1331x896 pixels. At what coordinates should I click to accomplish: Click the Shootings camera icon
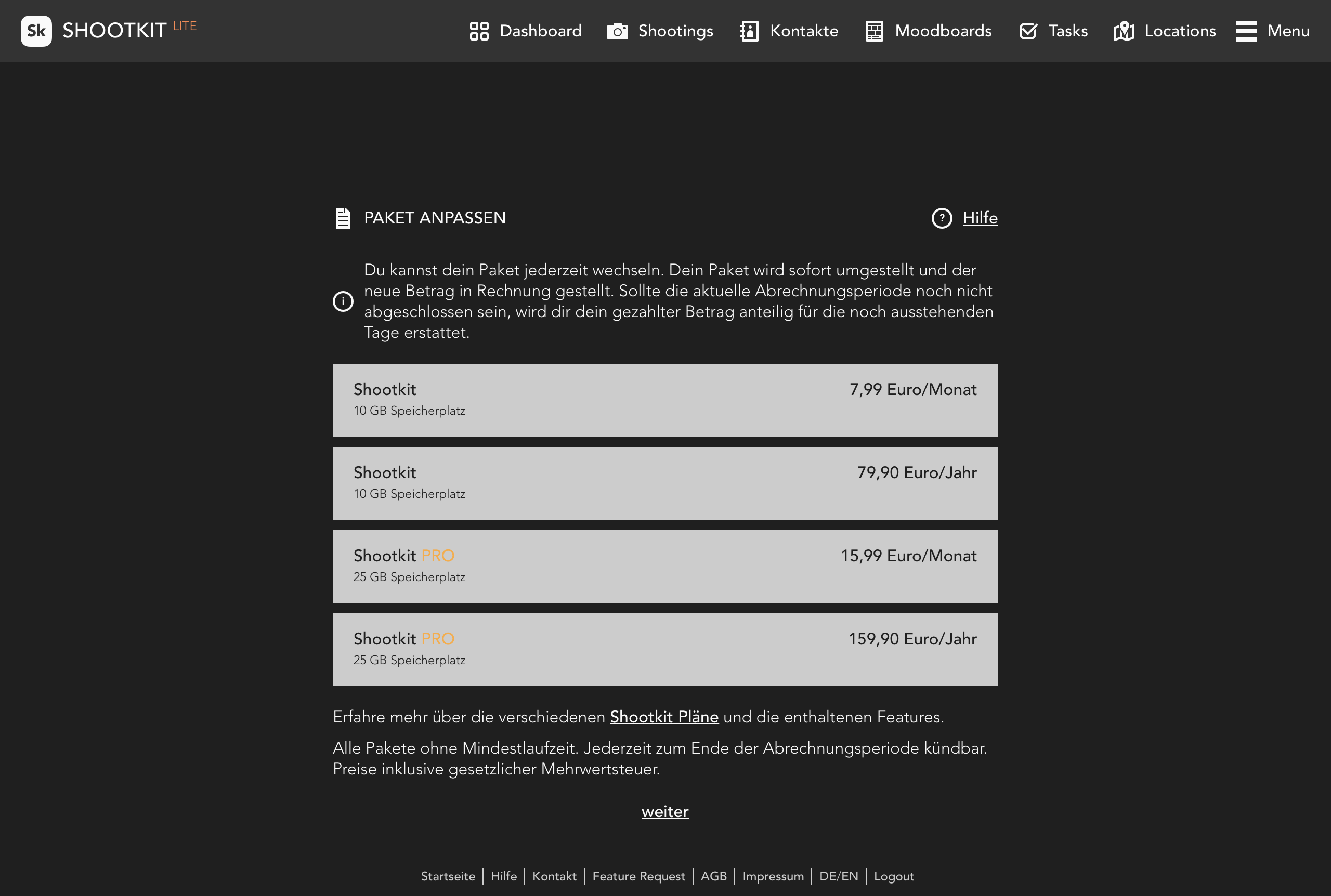(617, 31)
